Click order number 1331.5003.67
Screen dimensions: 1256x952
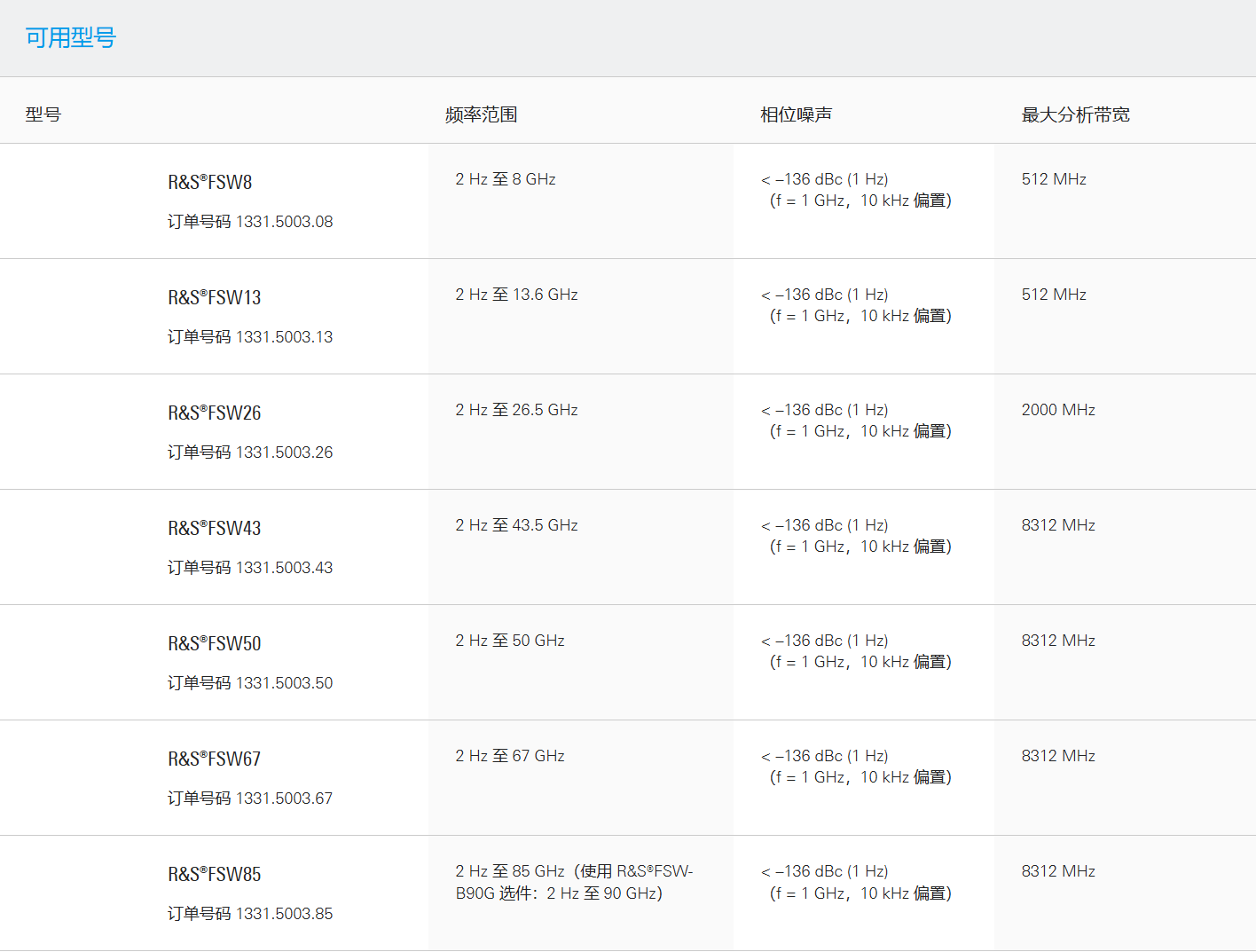[284, 799]
